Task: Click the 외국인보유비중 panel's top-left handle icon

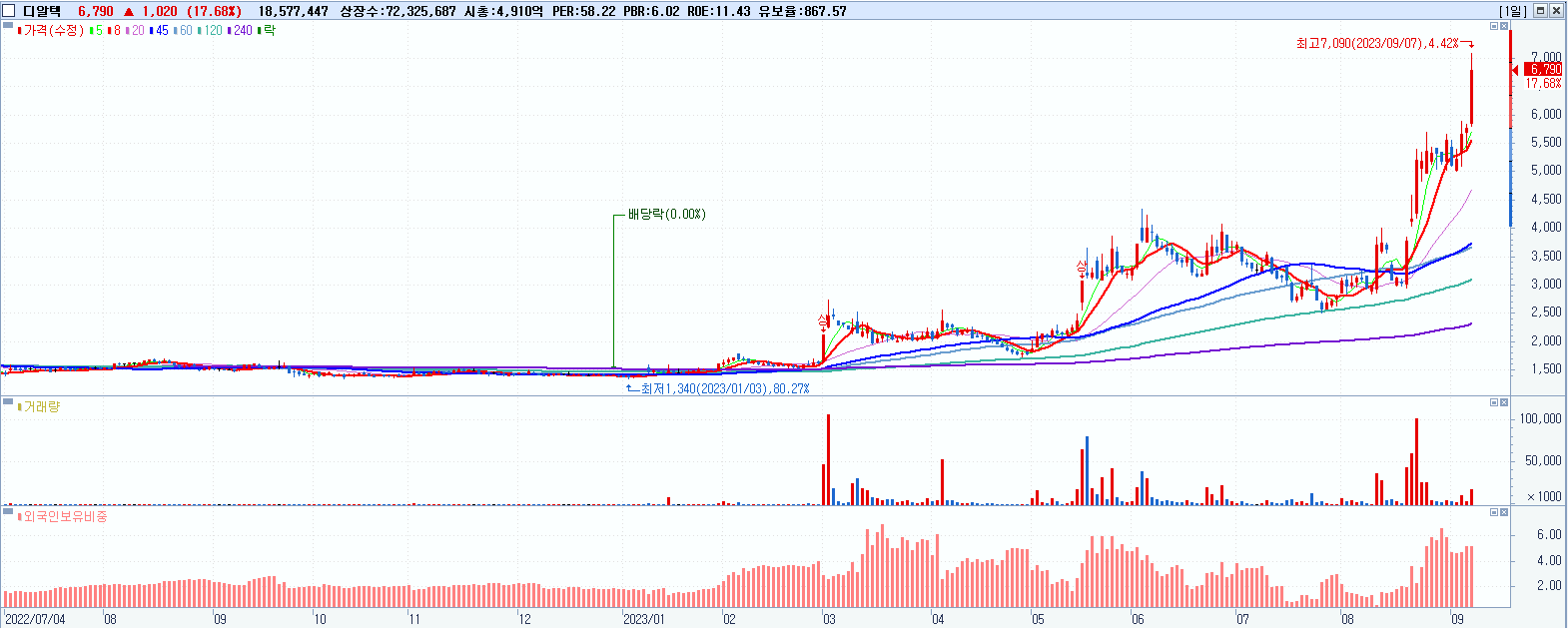Action: (x=8, y=511)
